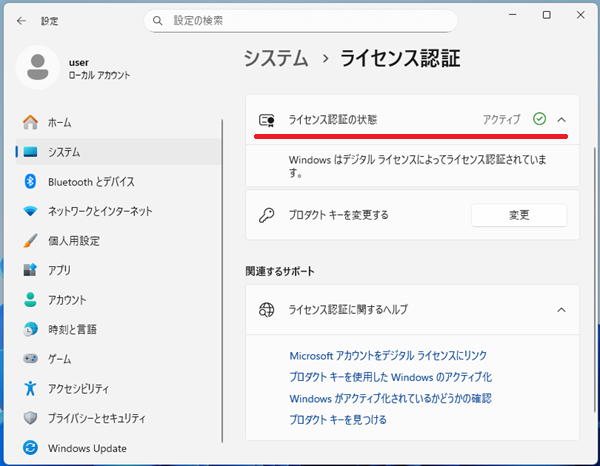600x466 pixels.
Task: Click the アクセシビリティ figure icon
Action: pos(30,388)
